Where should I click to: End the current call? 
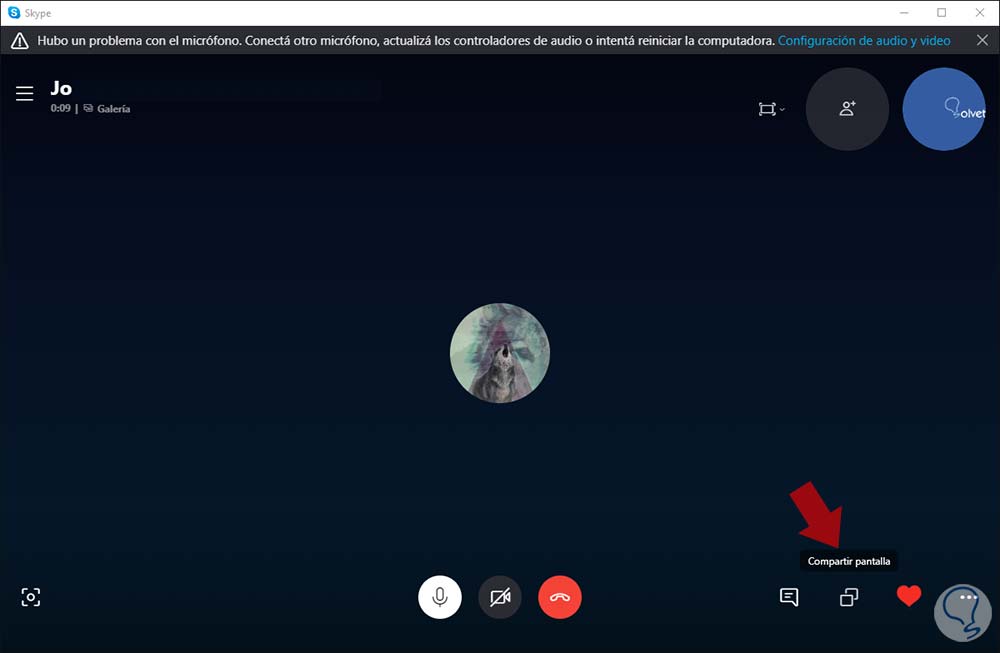click(x=560, y=596)
